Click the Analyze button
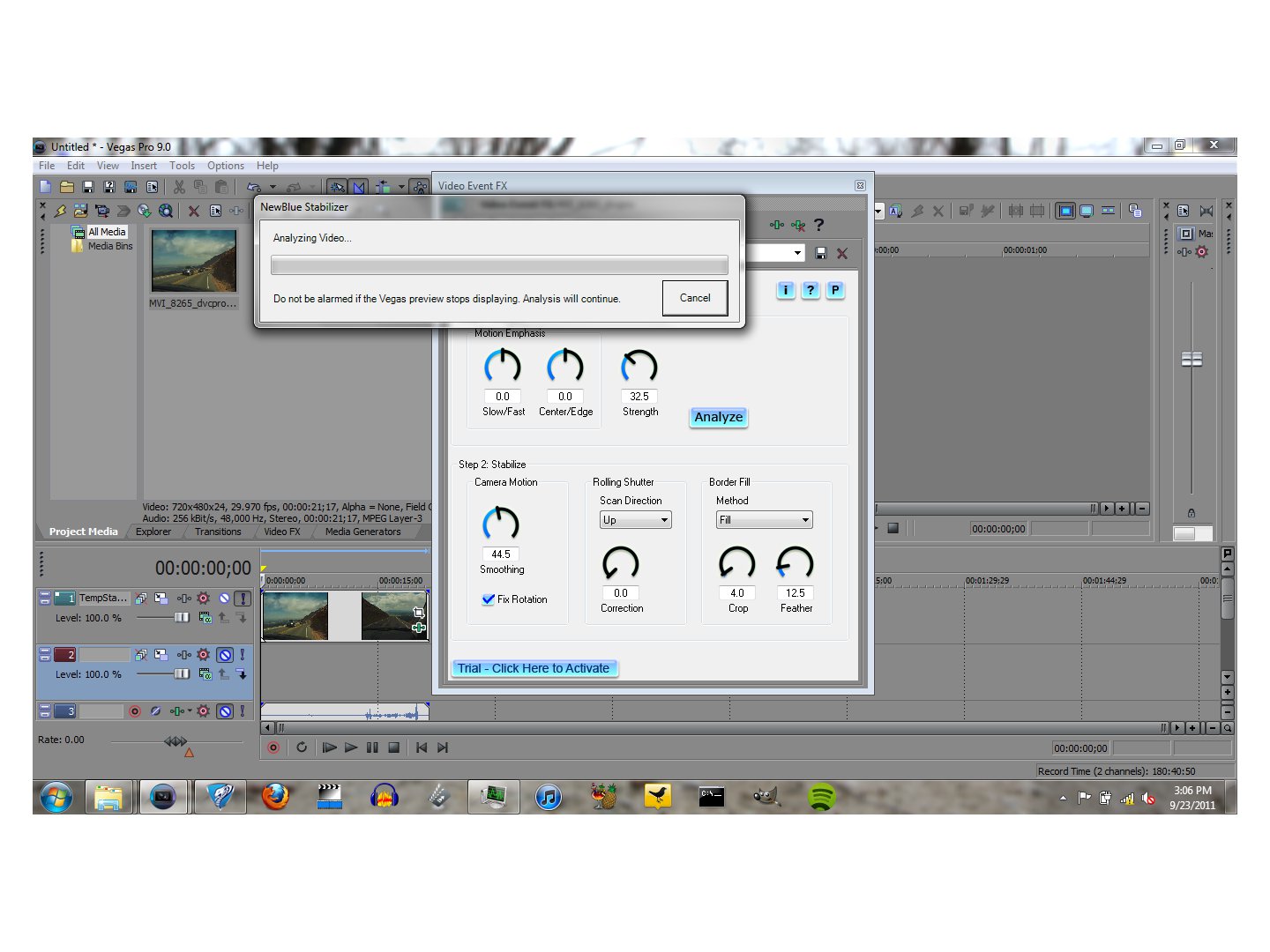The image size is (1270, 952). tap(718, 417)
